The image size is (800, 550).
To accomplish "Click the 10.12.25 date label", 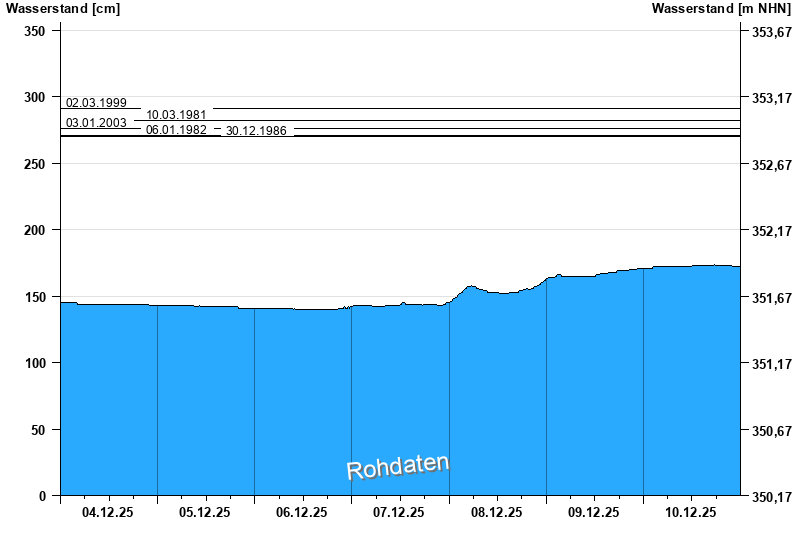I will (x=691, y=512).
